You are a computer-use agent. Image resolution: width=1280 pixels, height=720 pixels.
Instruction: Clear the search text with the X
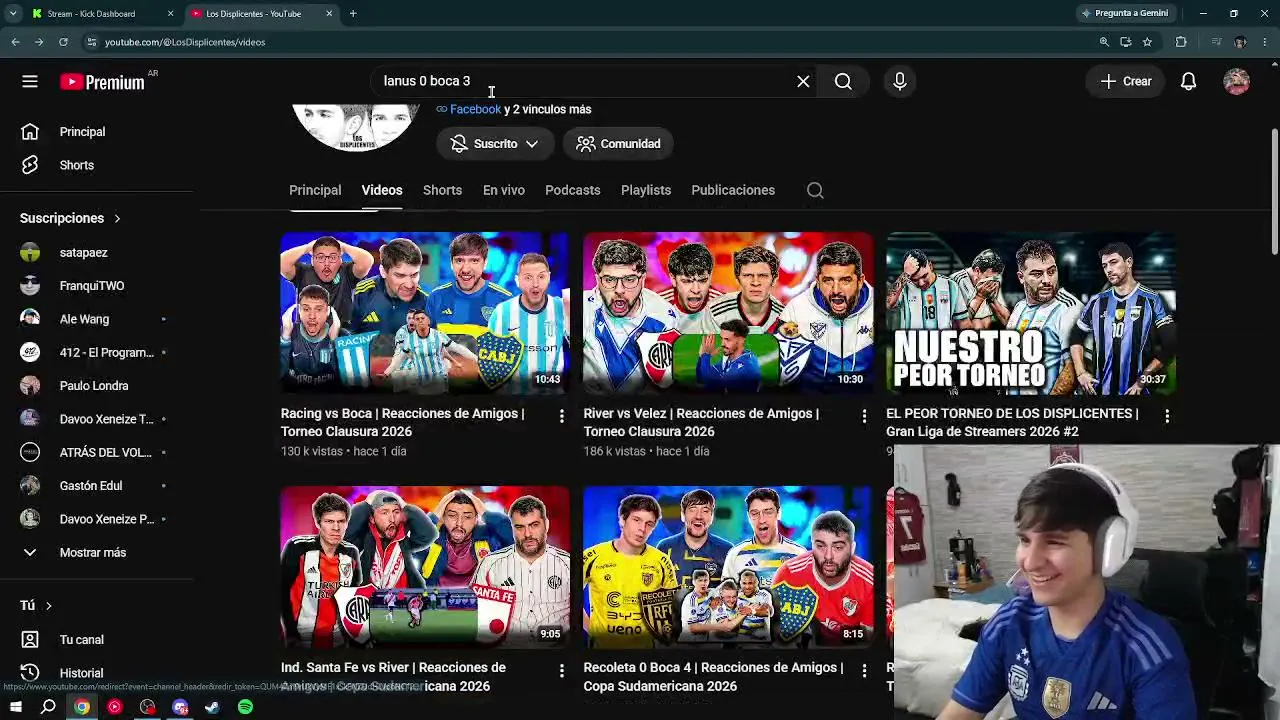pos(803,81)
